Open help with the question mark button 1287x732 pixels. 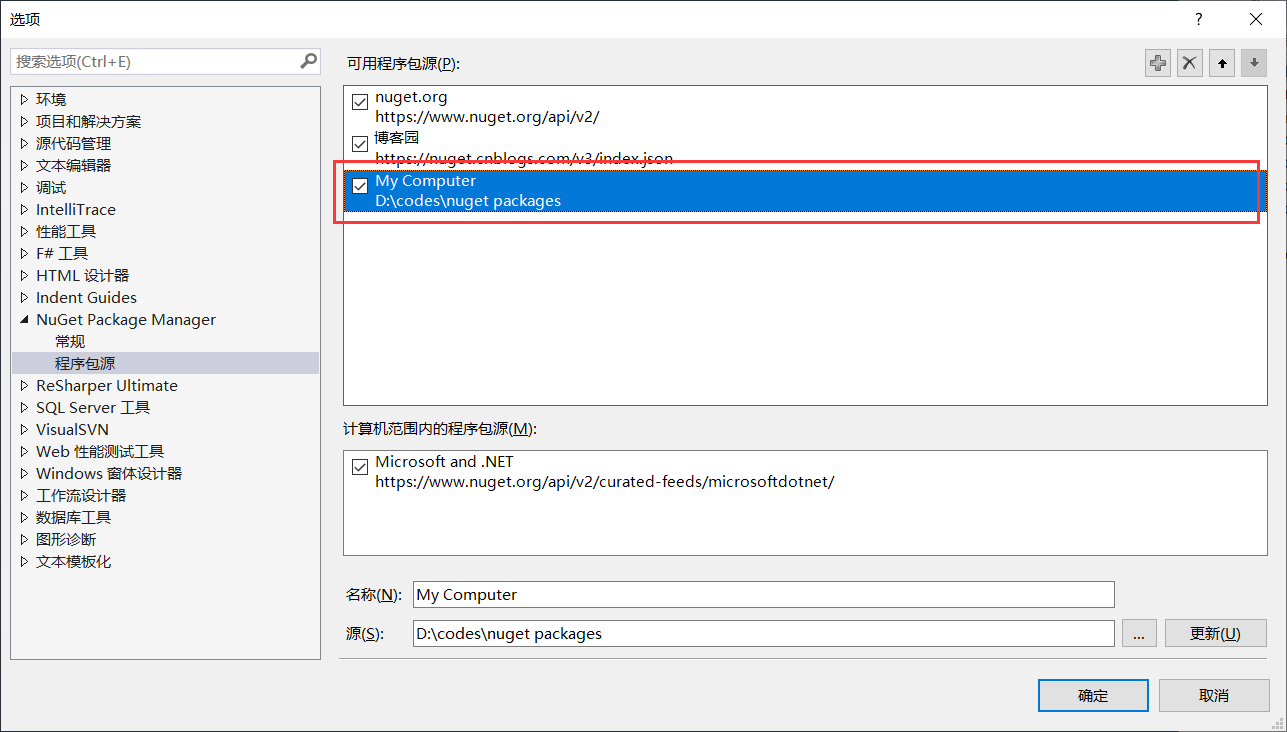[x=1198, y=19]
